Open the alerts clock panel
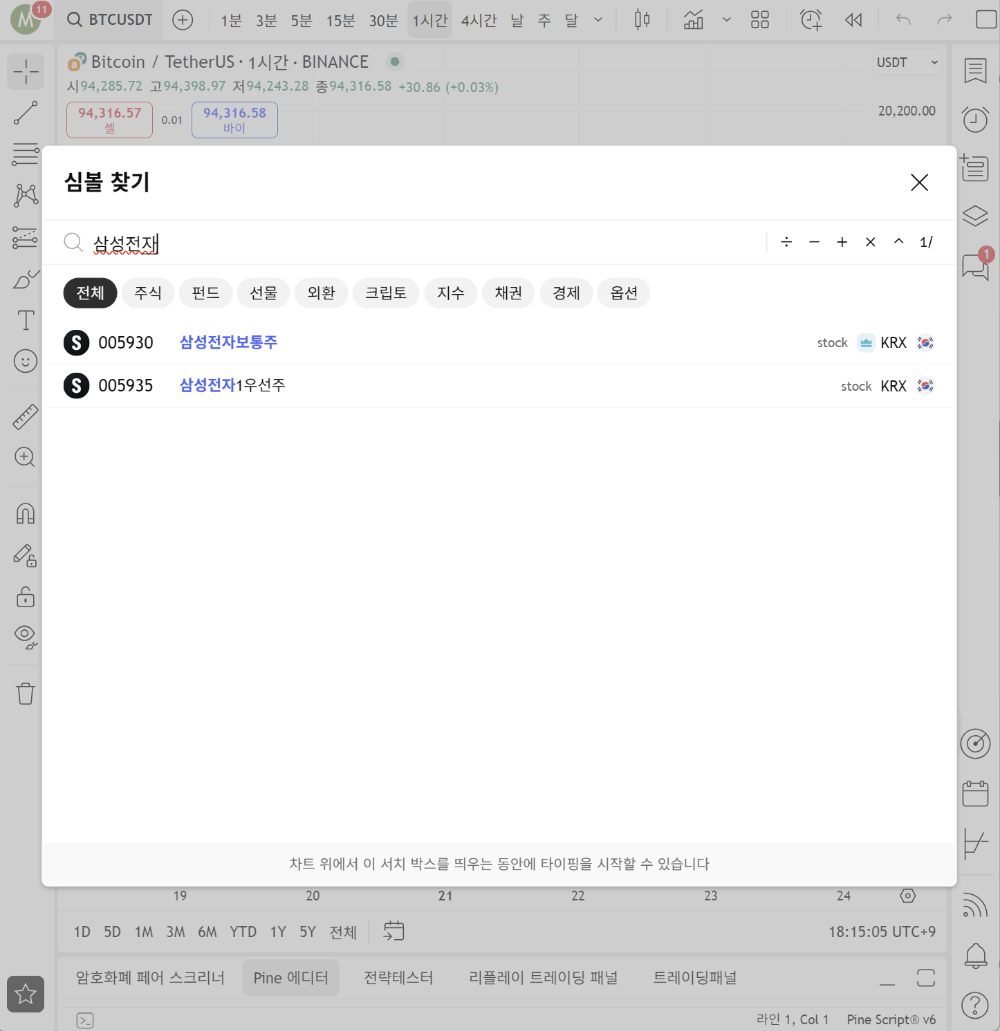The width and height of the screenshot is (1000, 1031). point(975,119)
